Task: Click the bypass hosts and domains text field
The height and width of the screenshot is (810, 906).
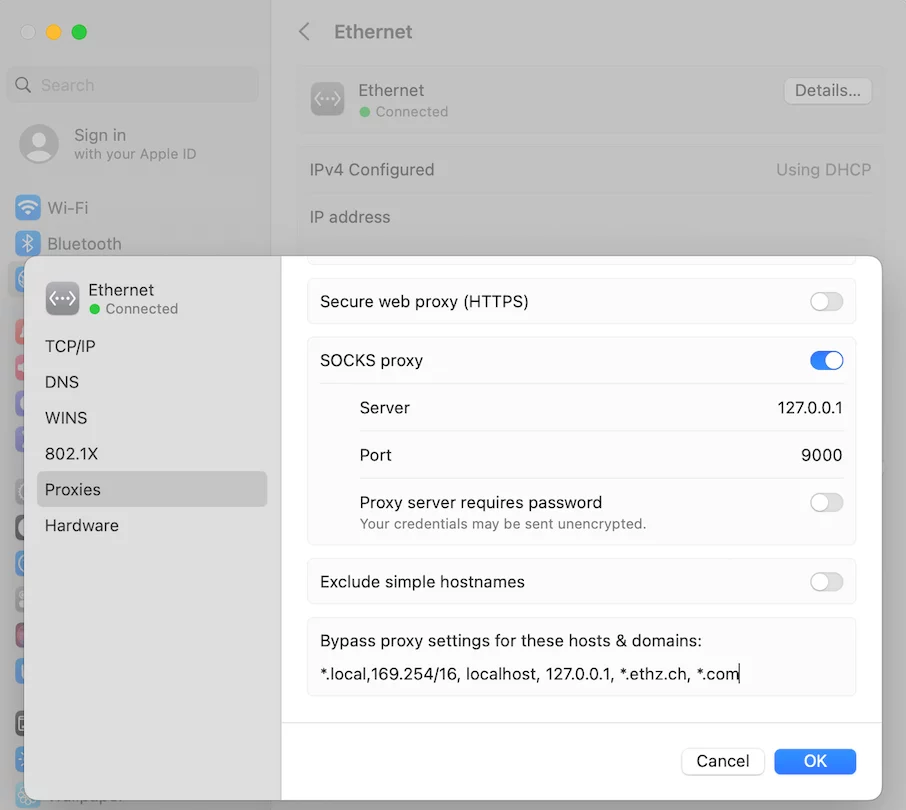Action: [x=580, y=673]
